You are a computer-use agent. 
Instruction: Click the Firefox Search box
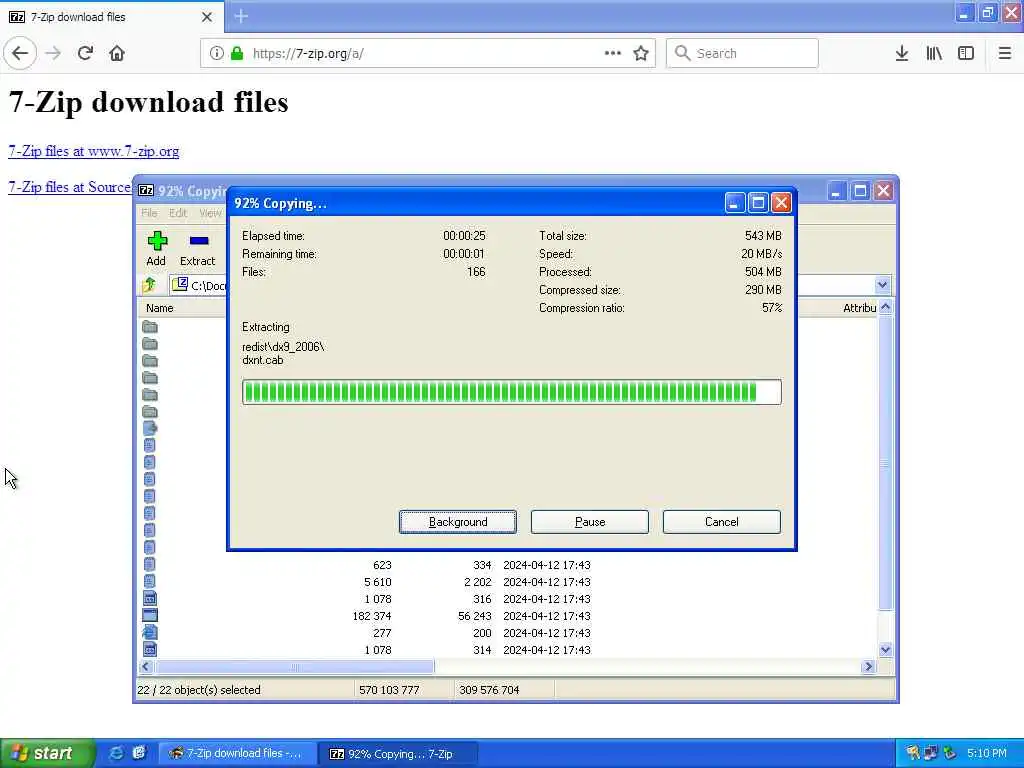click(x=742, y=53)
